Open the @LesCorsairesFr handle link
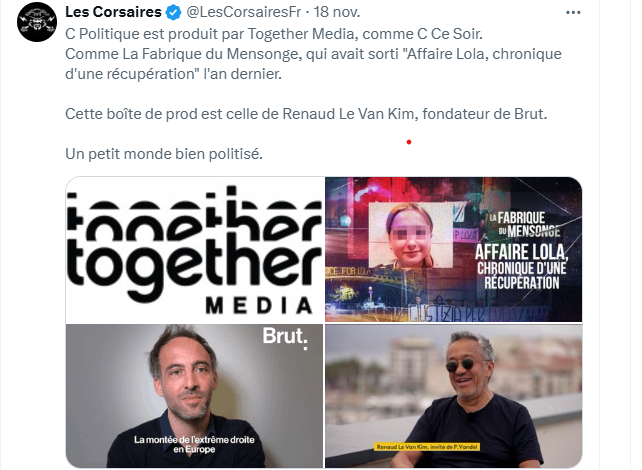This screenshot has width=642, height=470. click(x=244, y=12)
